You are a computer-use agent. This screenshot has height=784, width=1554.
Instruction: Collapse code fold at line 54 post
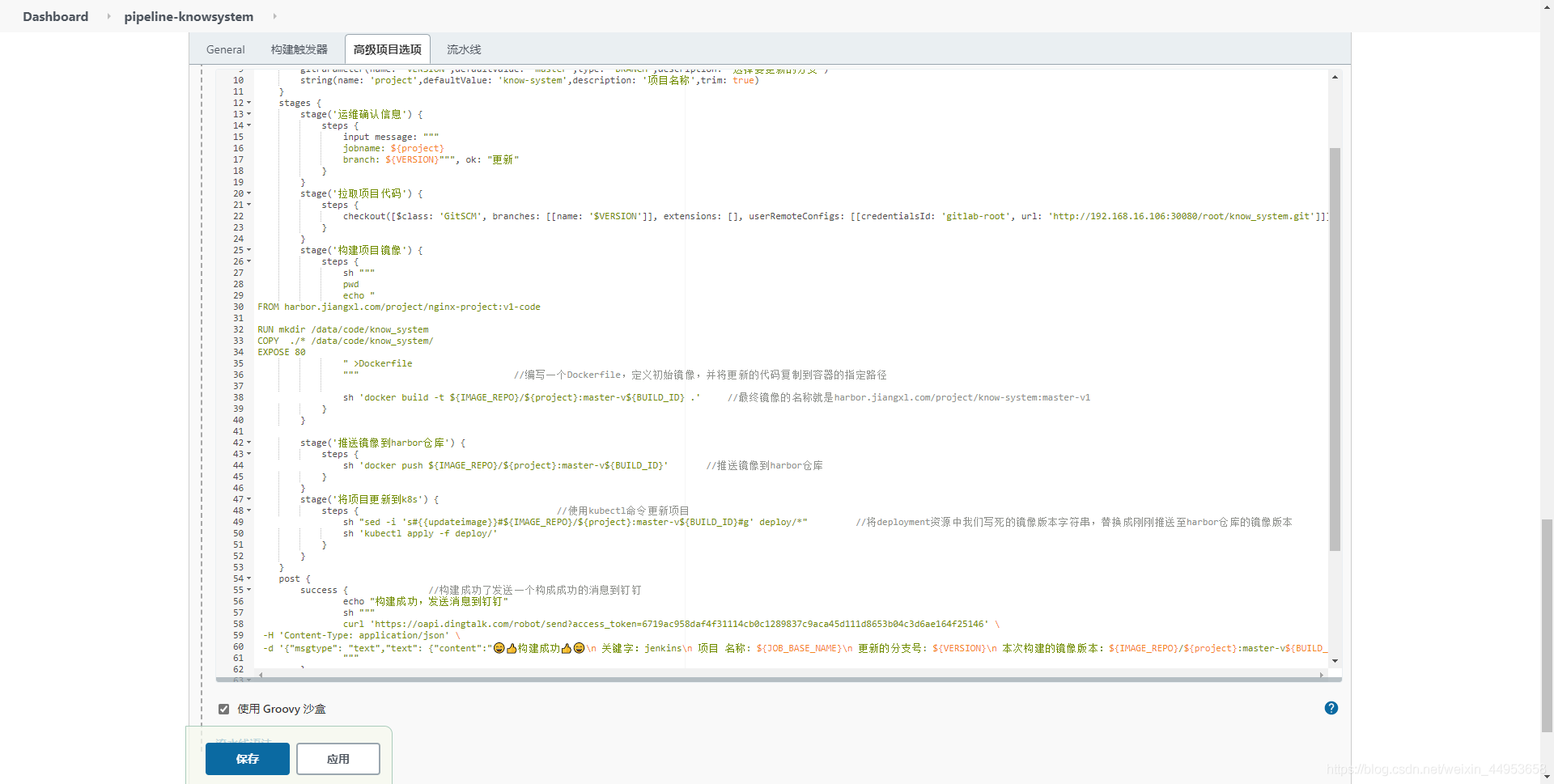249,578
